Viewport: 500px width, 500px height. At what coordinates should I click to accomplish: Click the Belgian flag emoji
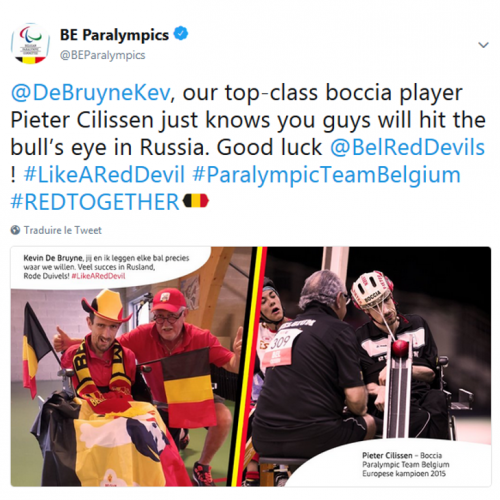click(196, 201)
